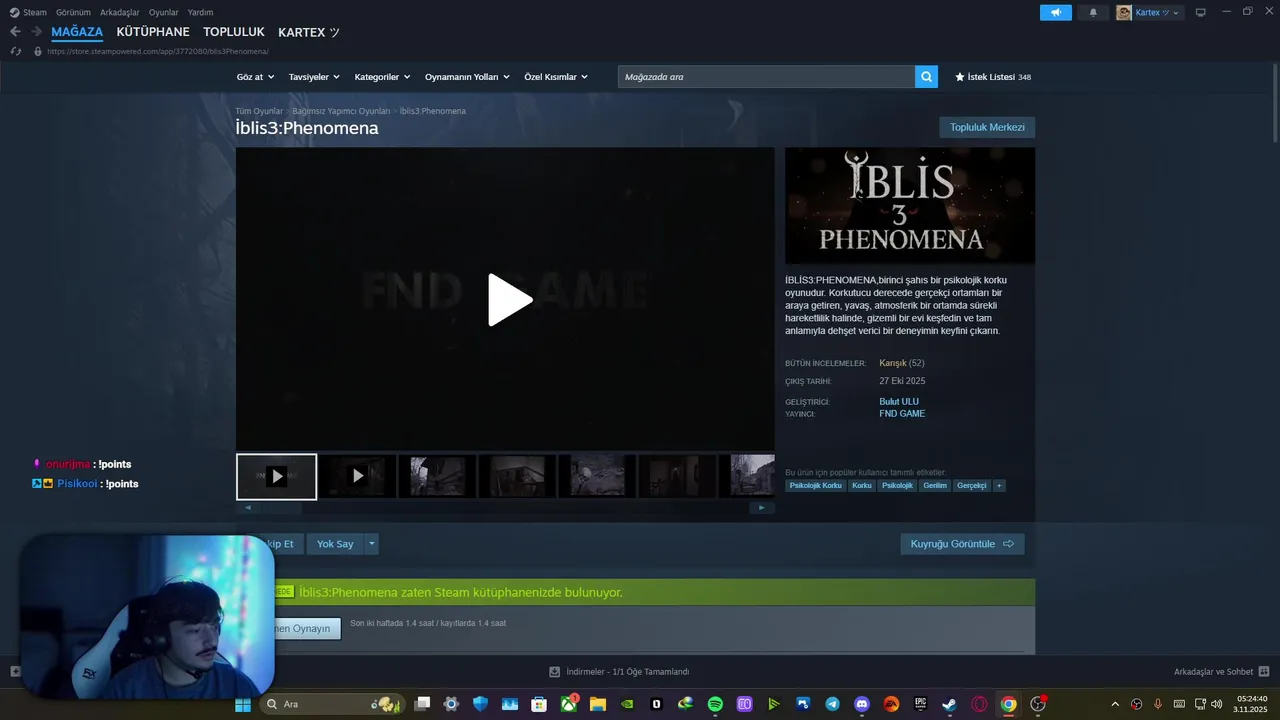Open File Explorer from the taskbar

pyautogui.click(x=598, y=704)
